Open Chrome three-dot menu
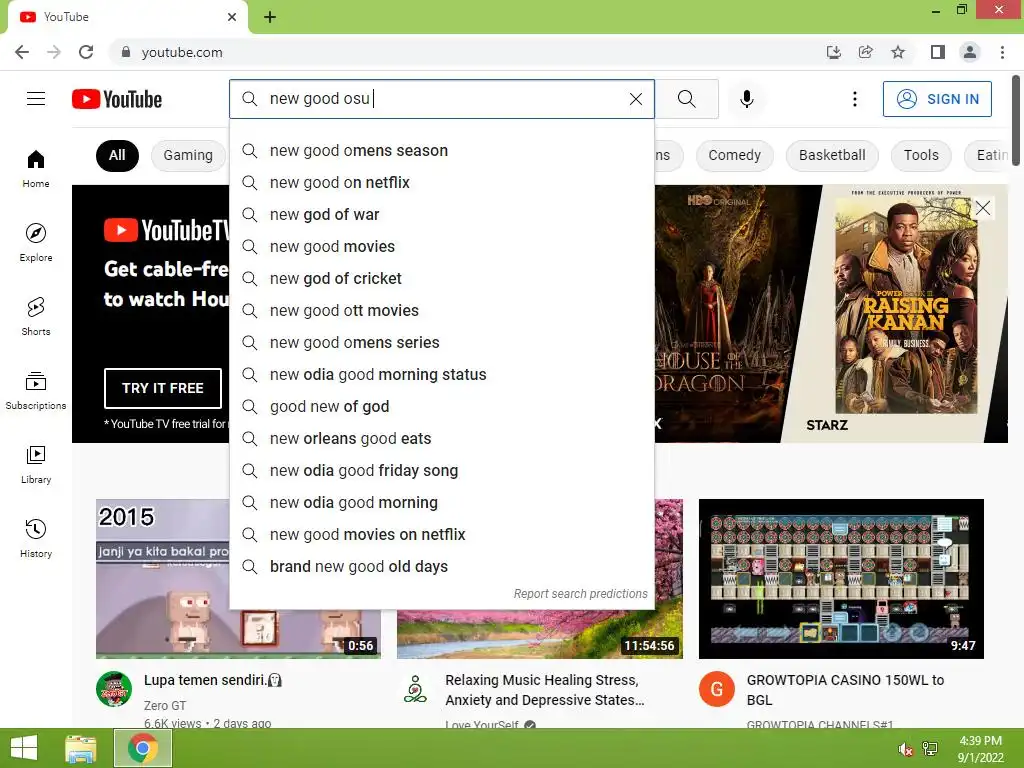The width and height of the screenshot is (1024, 768). [1002, 52]
